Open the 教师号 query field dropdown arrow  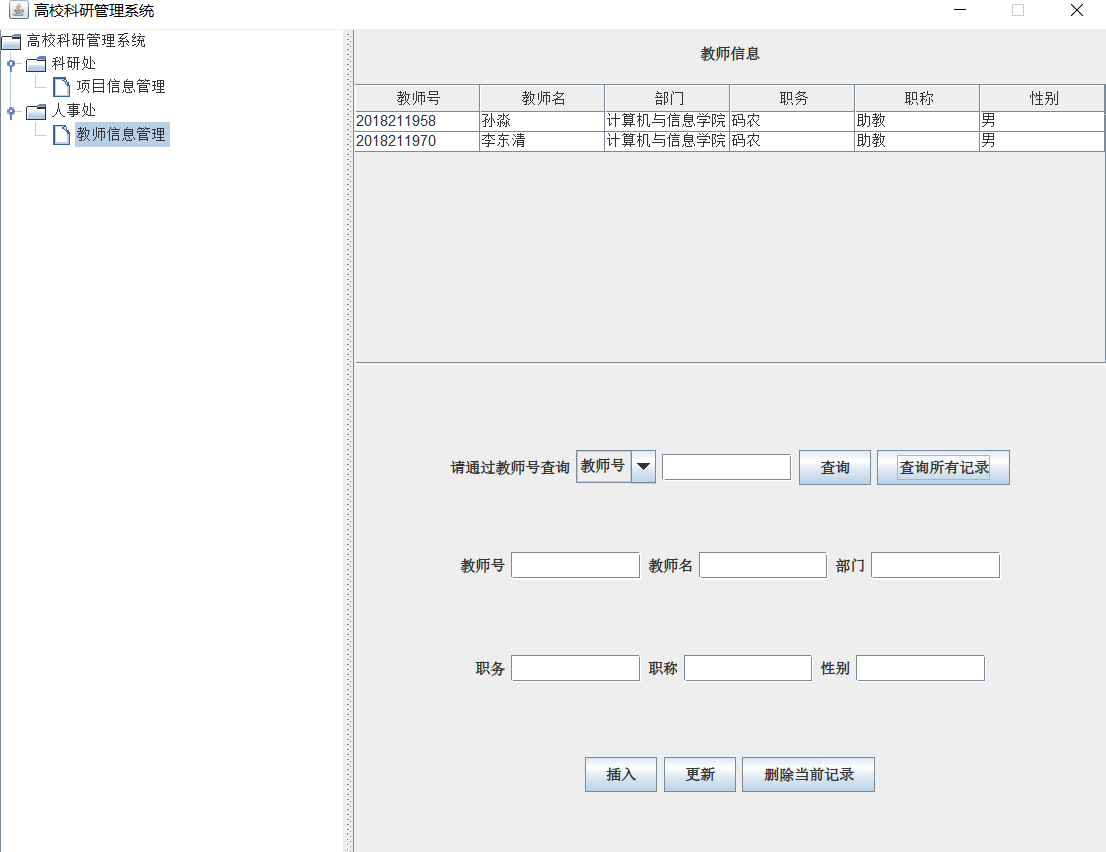643,466
